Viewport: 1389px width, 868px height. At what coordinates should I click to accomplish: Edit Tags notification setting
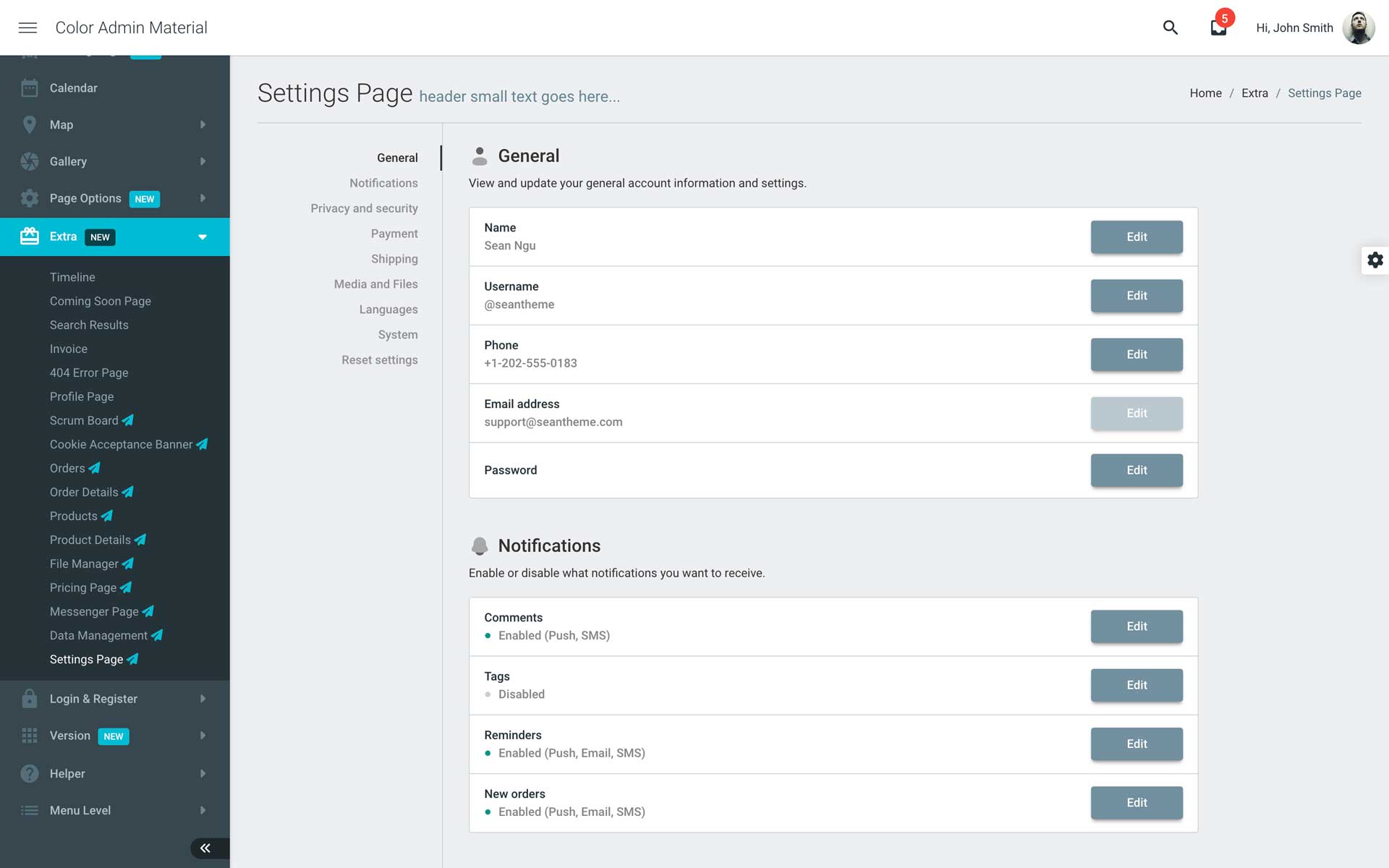1136,685
